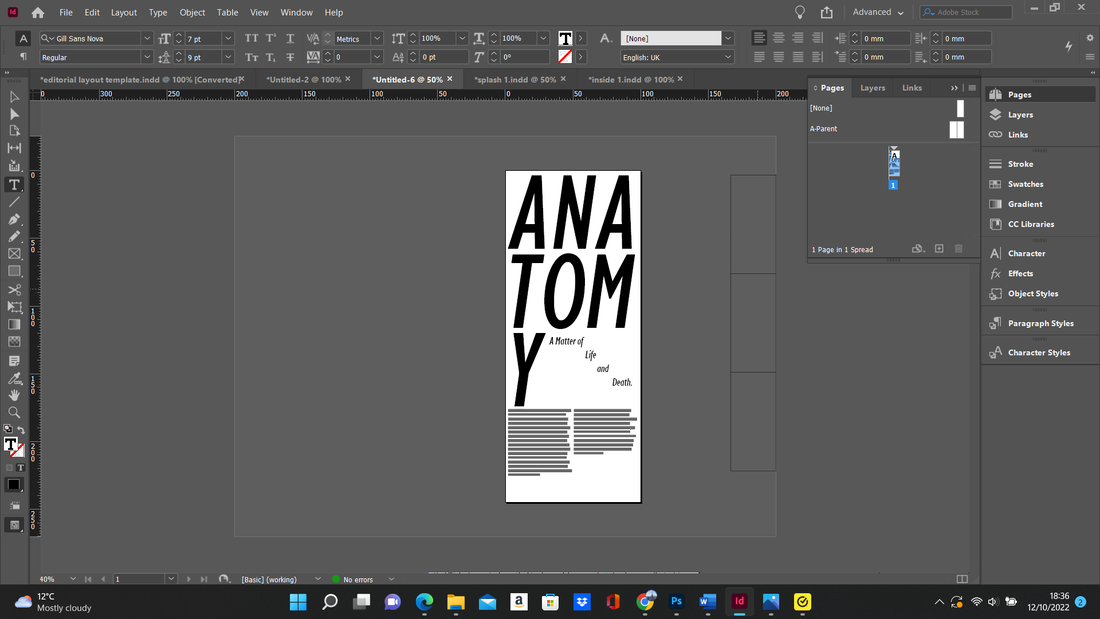Select the Pen tool

pos(14,220)
